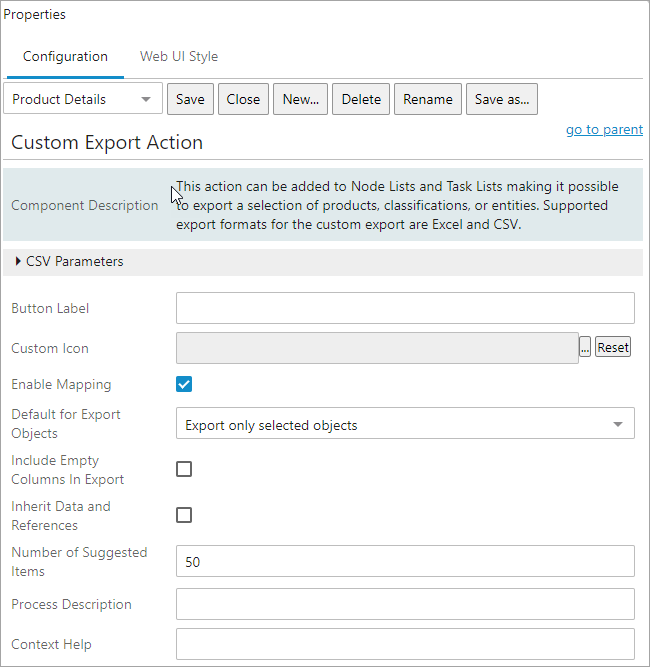Enable Inherit Data and References checkbox
Image resolution: width=650 pixels, height=667 pixels.
coord(184,515)
